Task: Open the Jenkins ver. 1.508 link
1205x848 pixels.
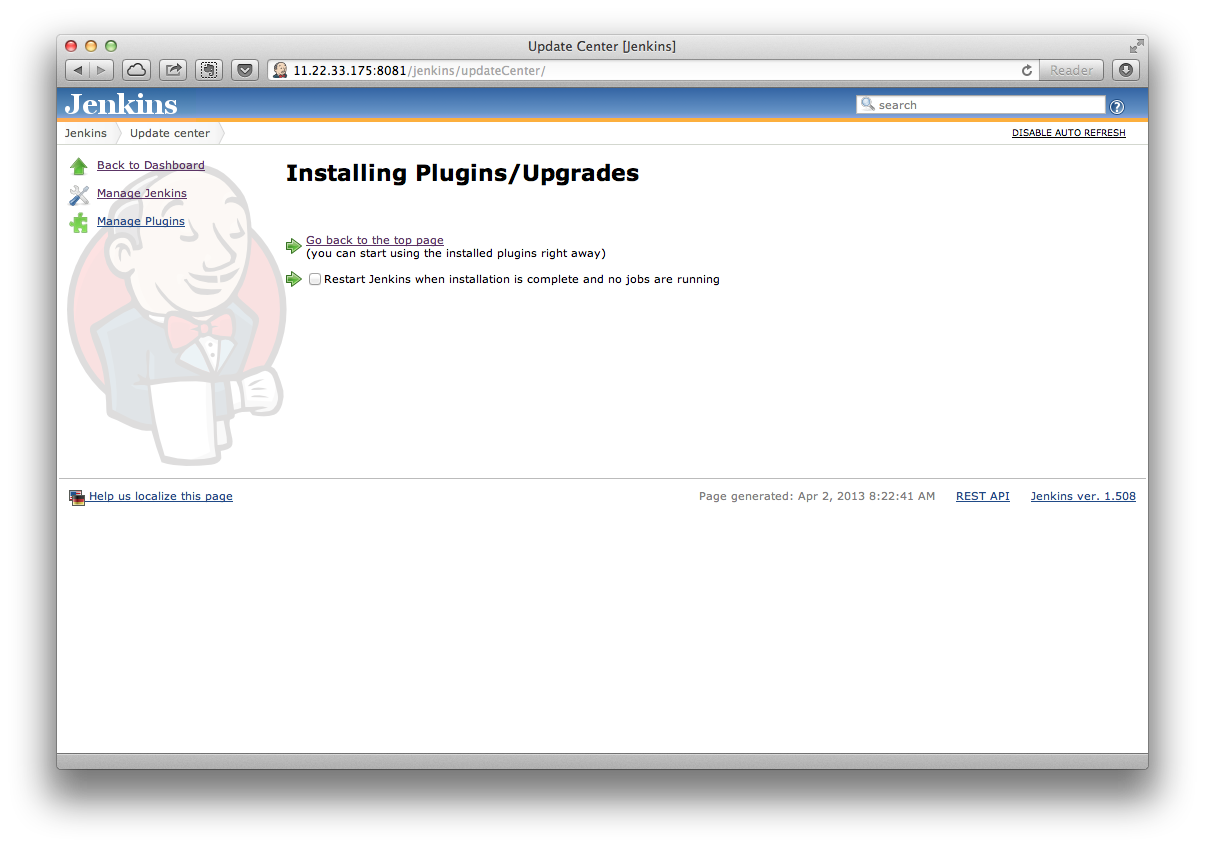Action: [1083, 496]
